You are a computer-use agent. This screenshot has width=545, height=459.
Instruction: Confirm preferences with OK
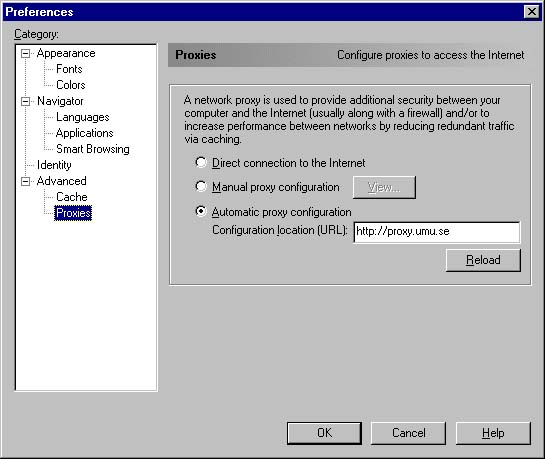[x=324, y=433]
